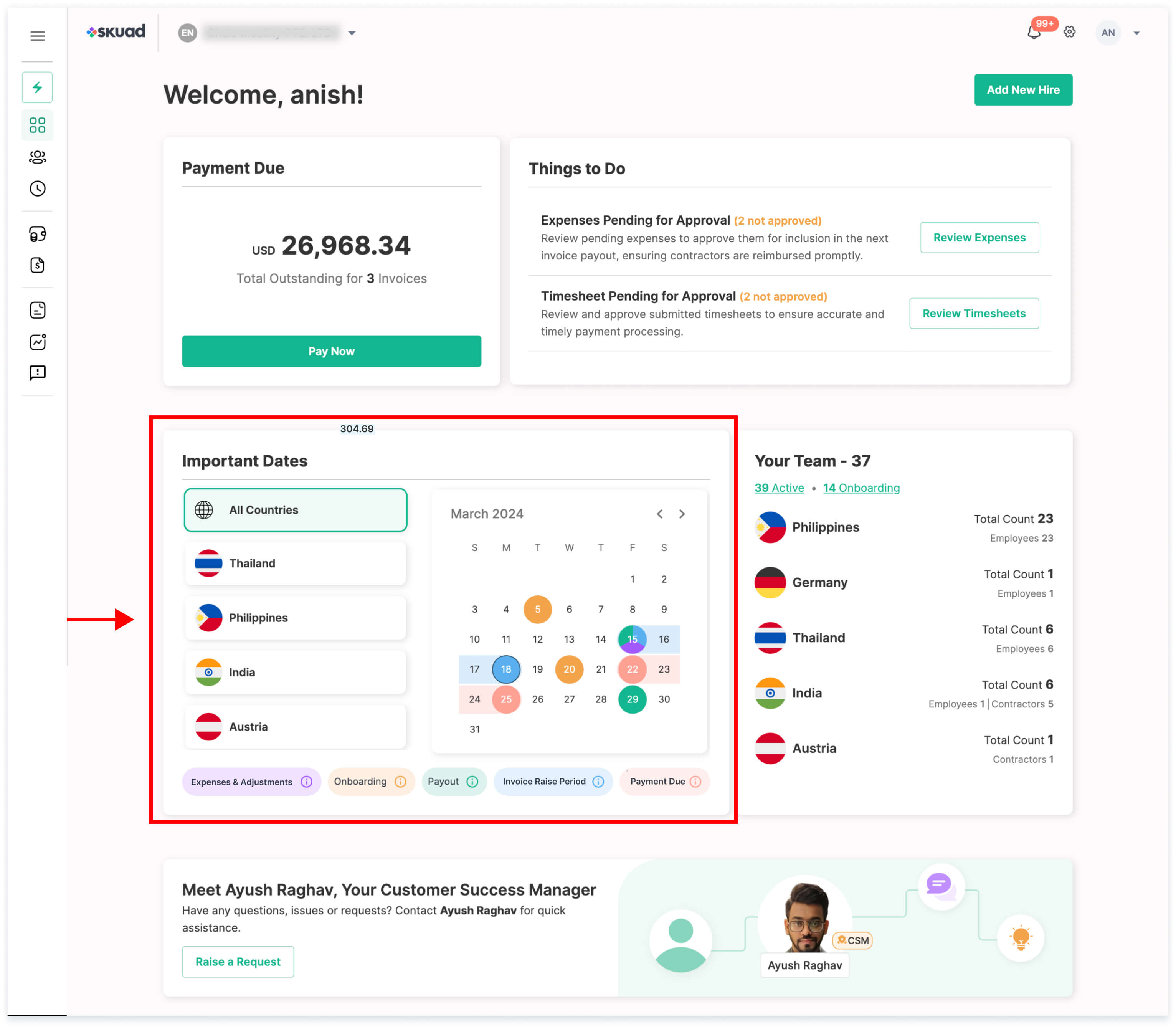Open the settings gear icon in the header
1176x1028 pixels.
coord(1069,32)
